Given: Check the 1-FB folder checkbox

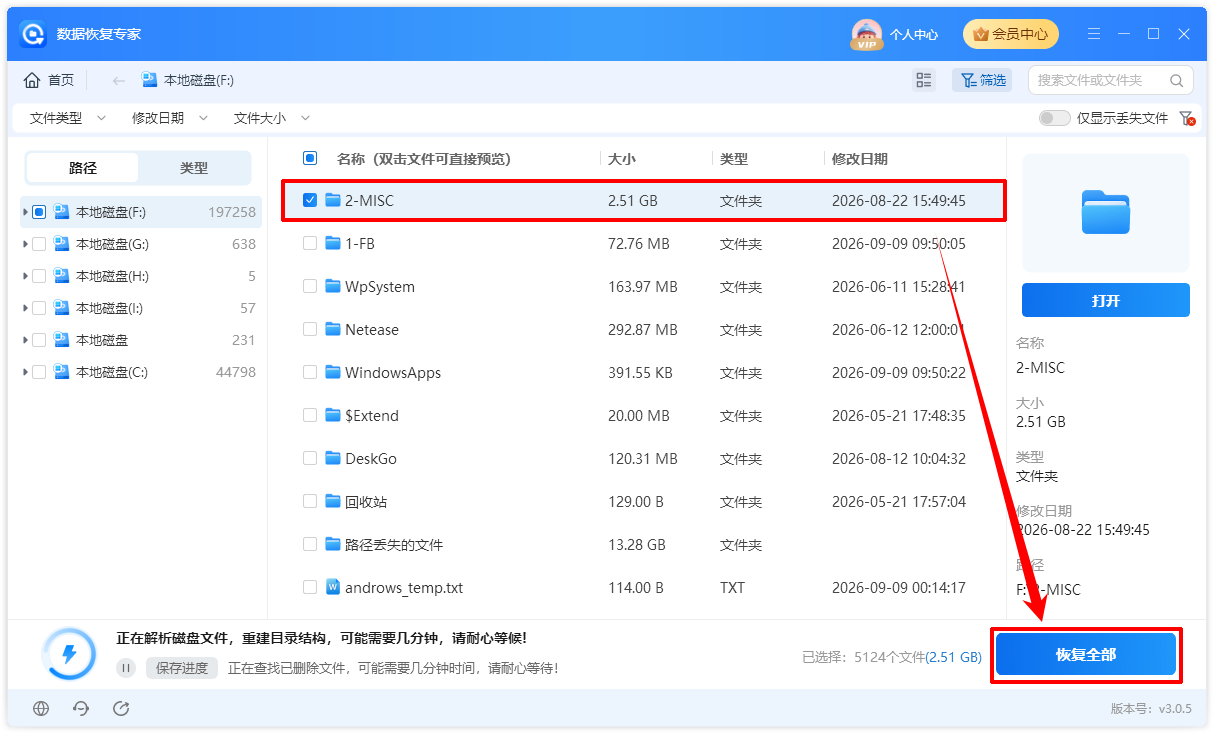Looking at the screenshot, I should pos(310,243).
